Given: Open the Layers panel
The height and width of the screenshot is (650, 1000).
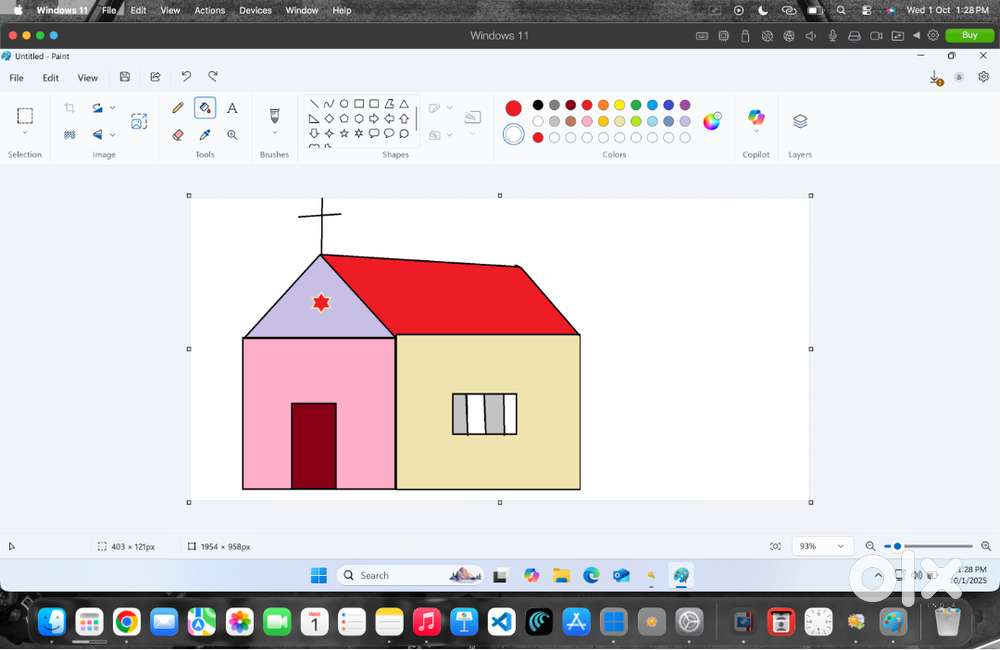Looking at the screenshot, I should coord(800,121).
